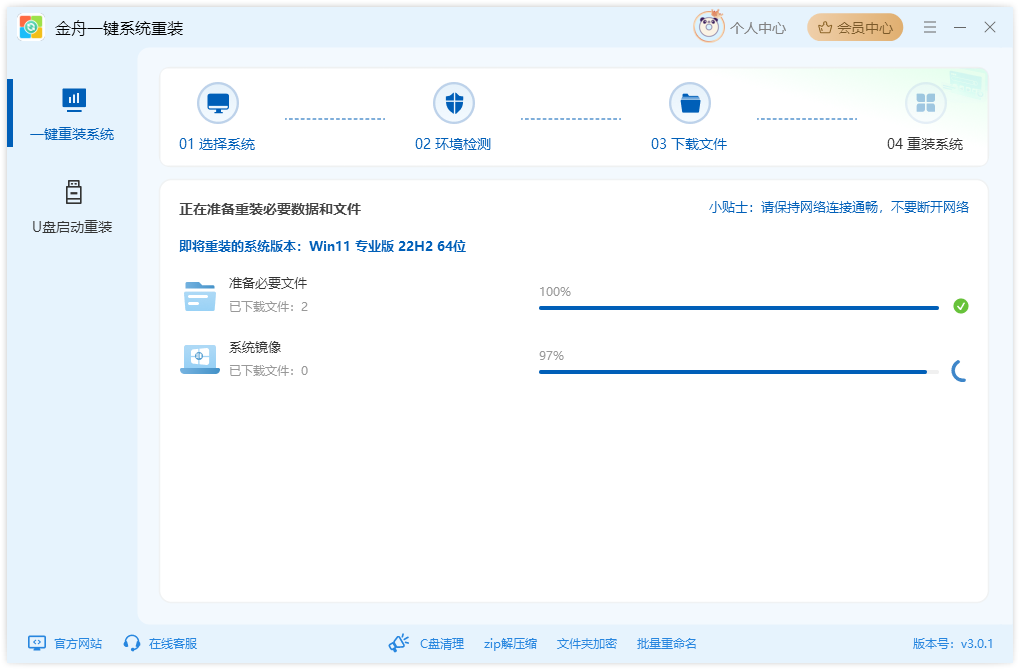
Task: Select step label 03 下载文件
Action: 689,144
